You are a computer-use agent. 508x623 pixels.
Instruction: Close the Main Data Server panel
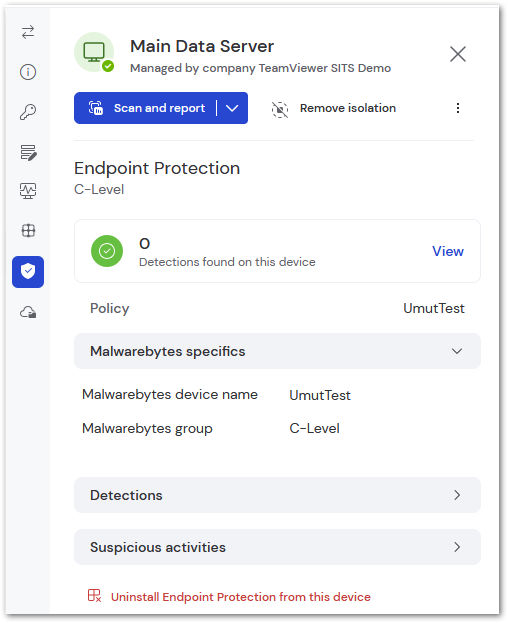coord(458,54)
